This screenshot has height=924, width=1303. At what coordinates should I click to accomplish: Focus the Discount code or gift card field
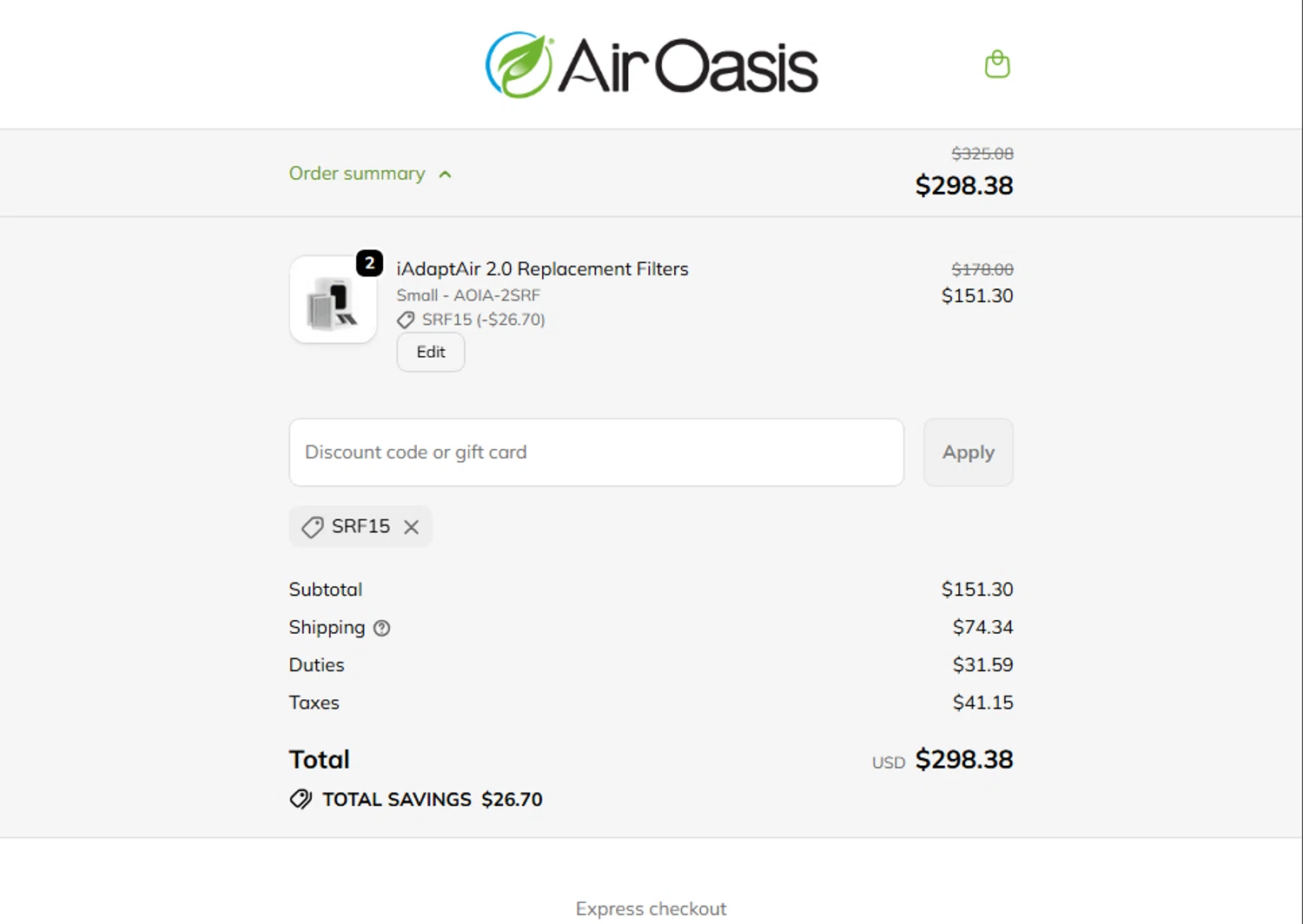click(596, 452)
